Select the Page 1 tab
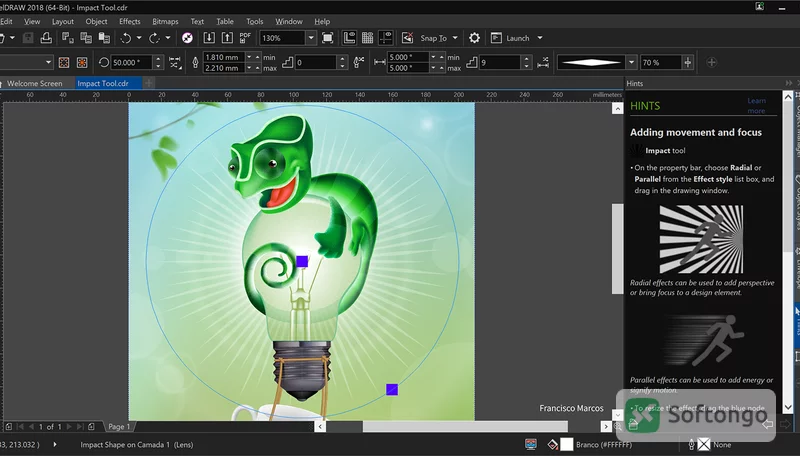 coord(119,426)
